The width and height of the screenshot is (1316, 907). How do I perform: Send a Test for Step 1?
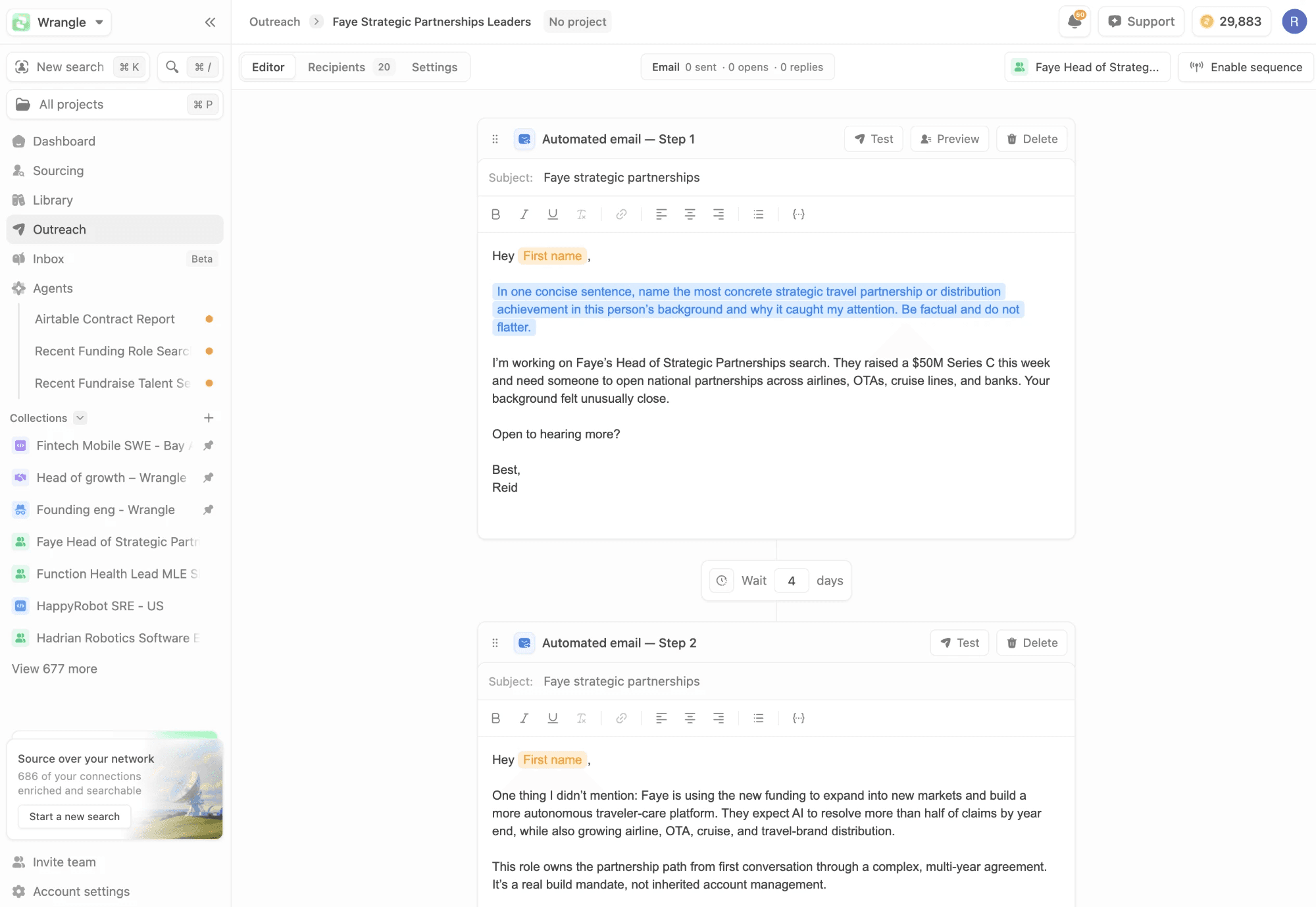[873, 139]
